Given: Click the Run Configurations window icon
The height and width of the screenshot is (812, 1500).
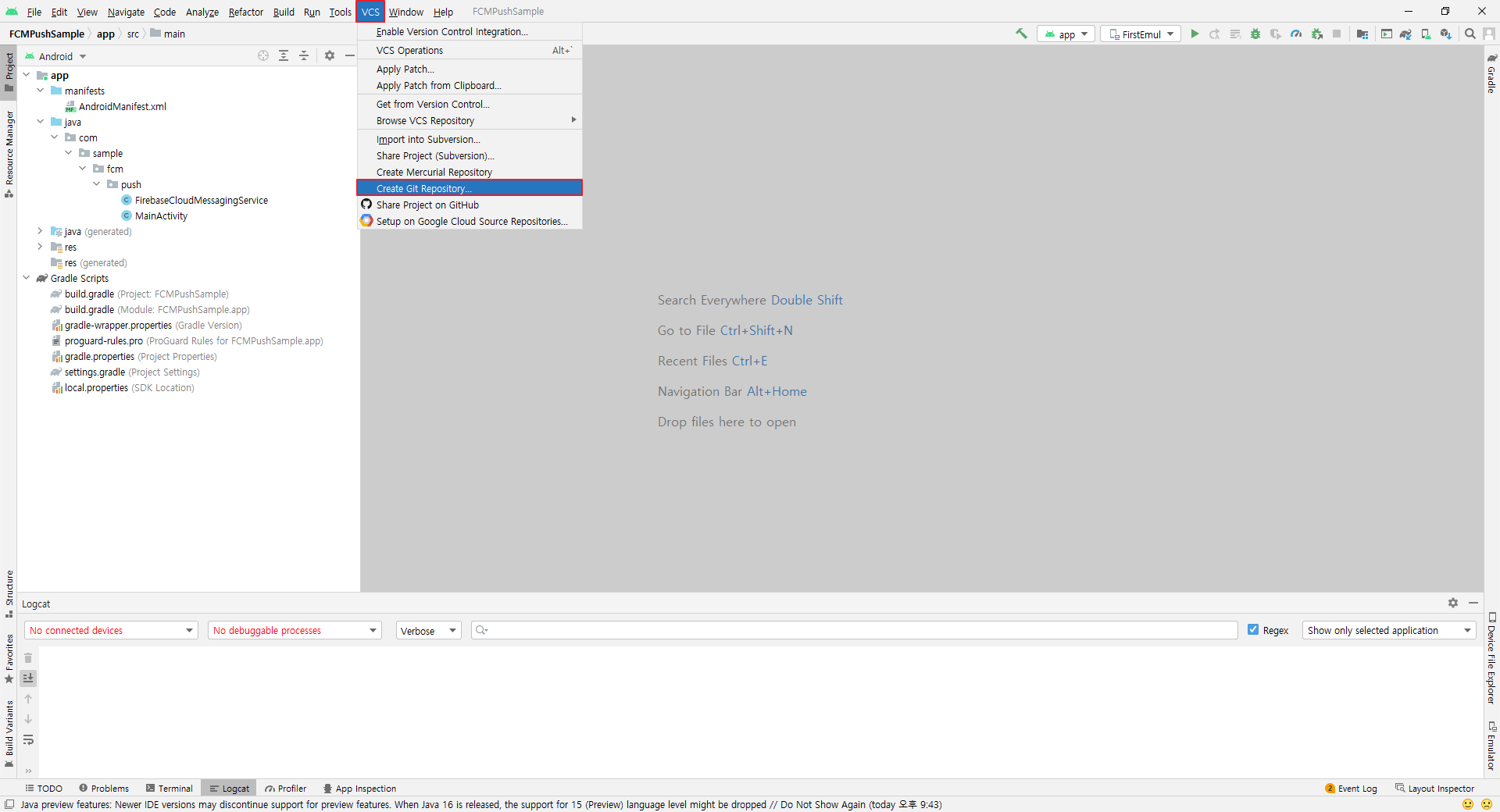Looking at the screenshot, I should (1387, 34).
